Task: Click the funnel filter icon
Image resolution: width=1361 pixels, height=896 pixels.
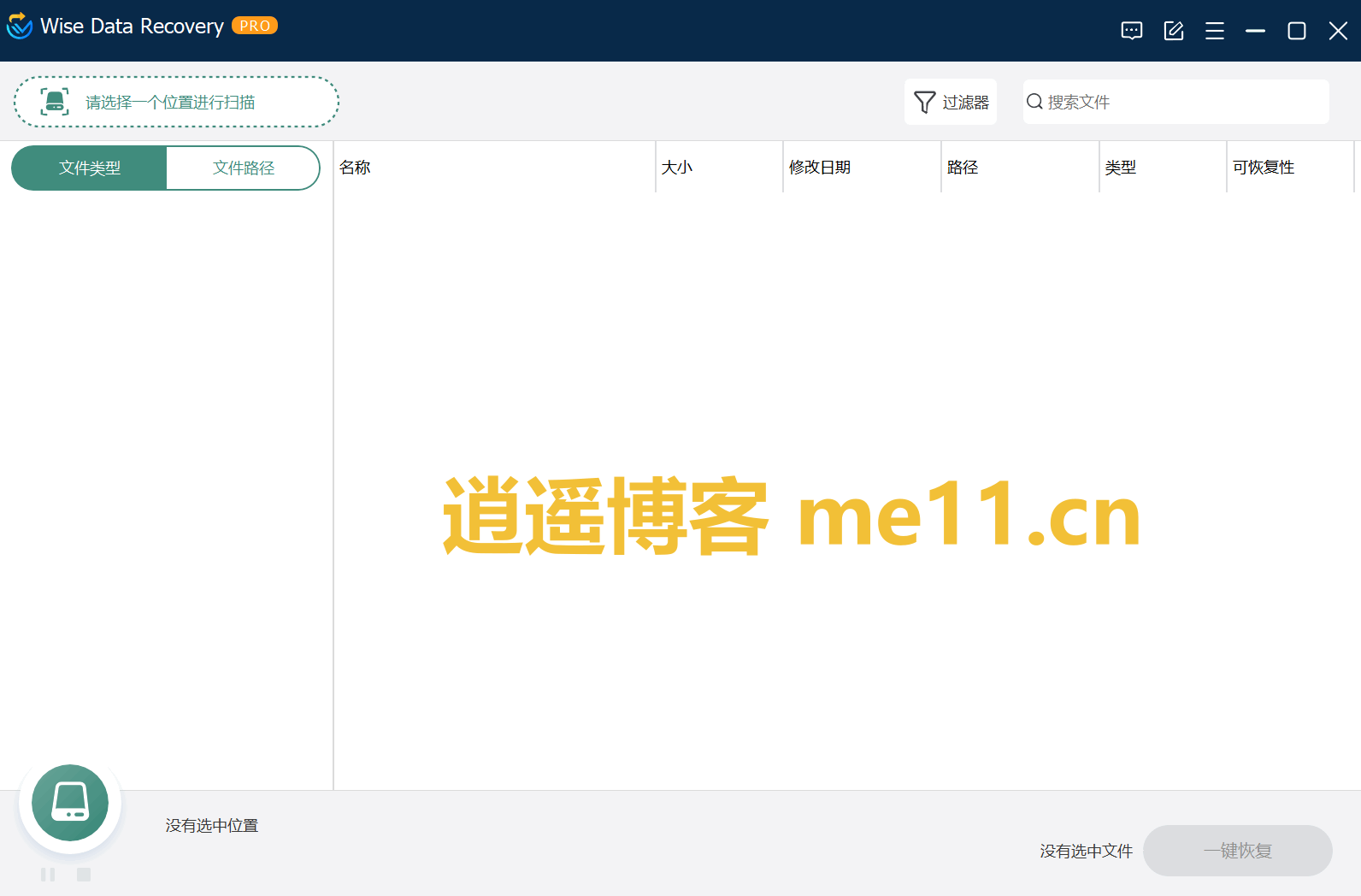Action: [x=924, y=103]
